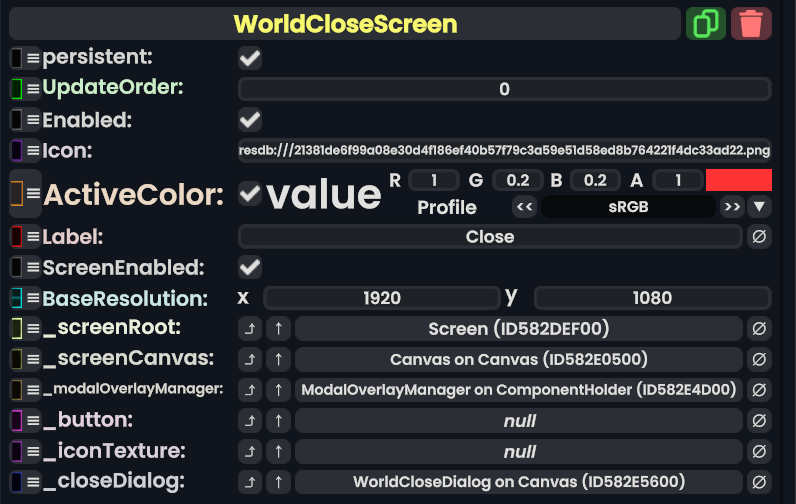This screenshot has height=504, width=796.
Task: Null the Label field with the ∅ icon
Action: pos(759,237)
